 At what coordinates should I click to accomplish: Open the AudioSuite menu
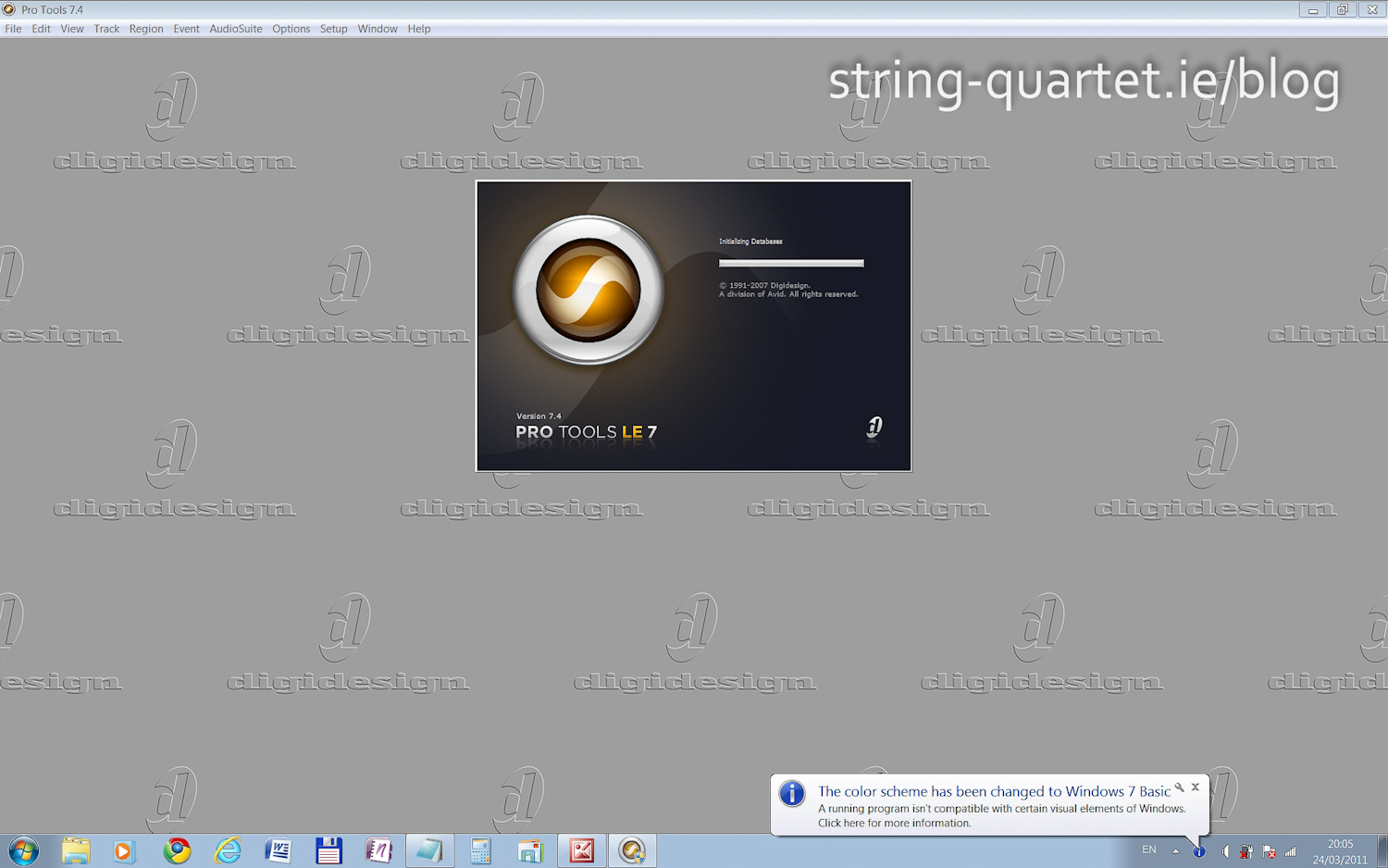click(236, 29)
